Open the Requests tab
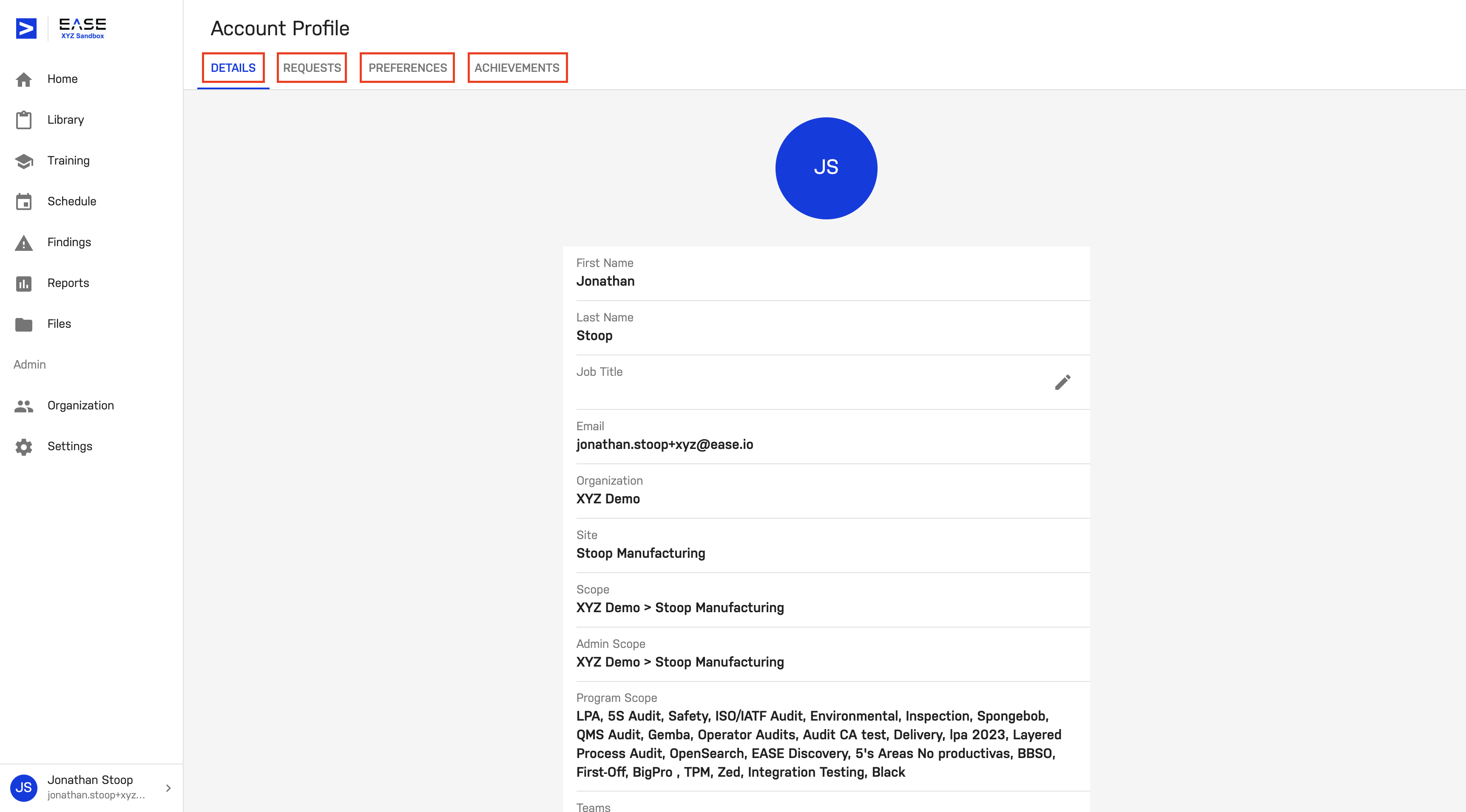Image resolution: width=1466 pixels, height=812 pixels. 312,68
